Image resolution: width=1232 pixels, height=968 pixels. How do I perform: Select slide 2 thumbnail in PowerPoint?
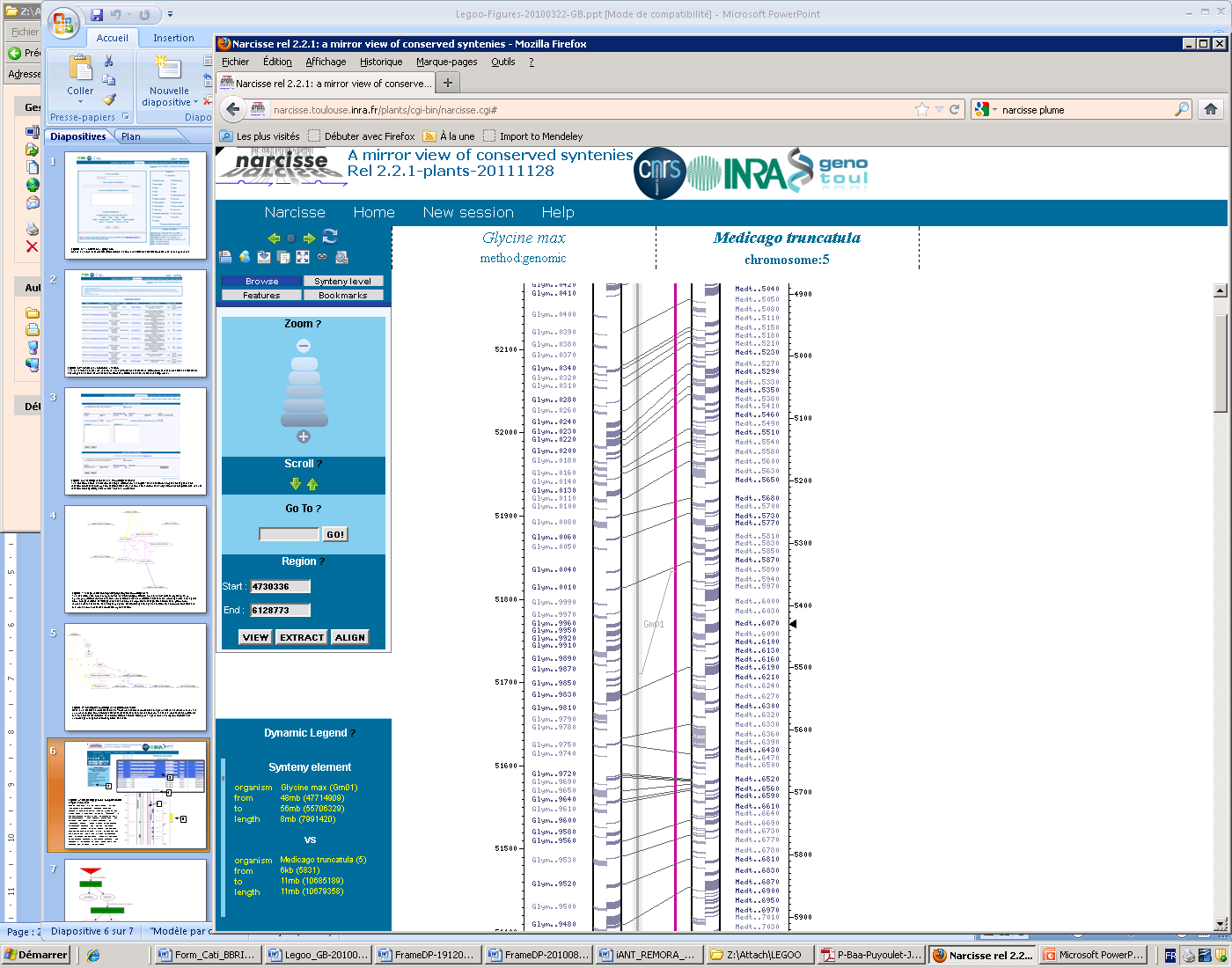click(136, 324)
